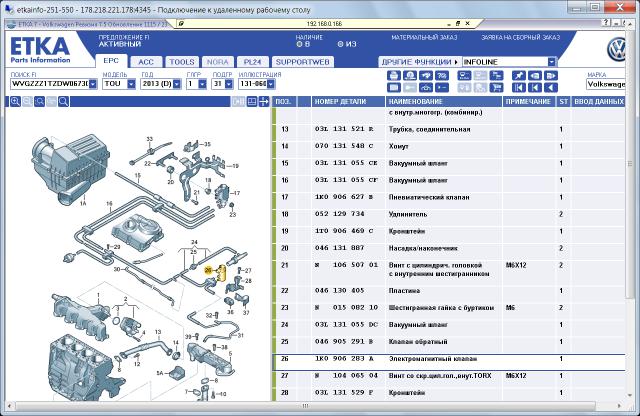Click the dot-dash icon in the toolbar's second row
This screenshot has width=640, height=416.
442,87
